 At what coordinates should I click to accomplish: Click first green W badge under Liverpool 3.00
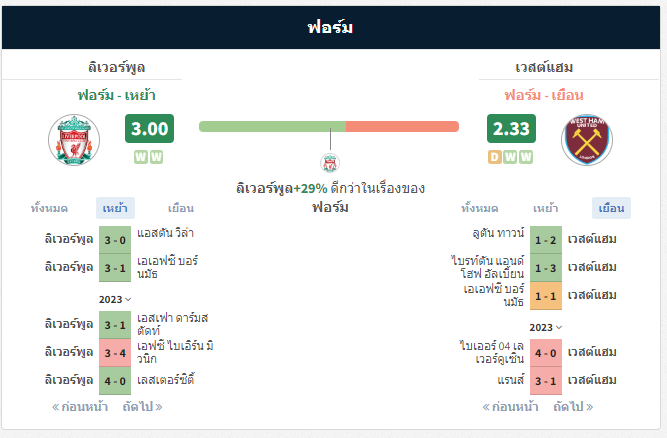(141, 157)
